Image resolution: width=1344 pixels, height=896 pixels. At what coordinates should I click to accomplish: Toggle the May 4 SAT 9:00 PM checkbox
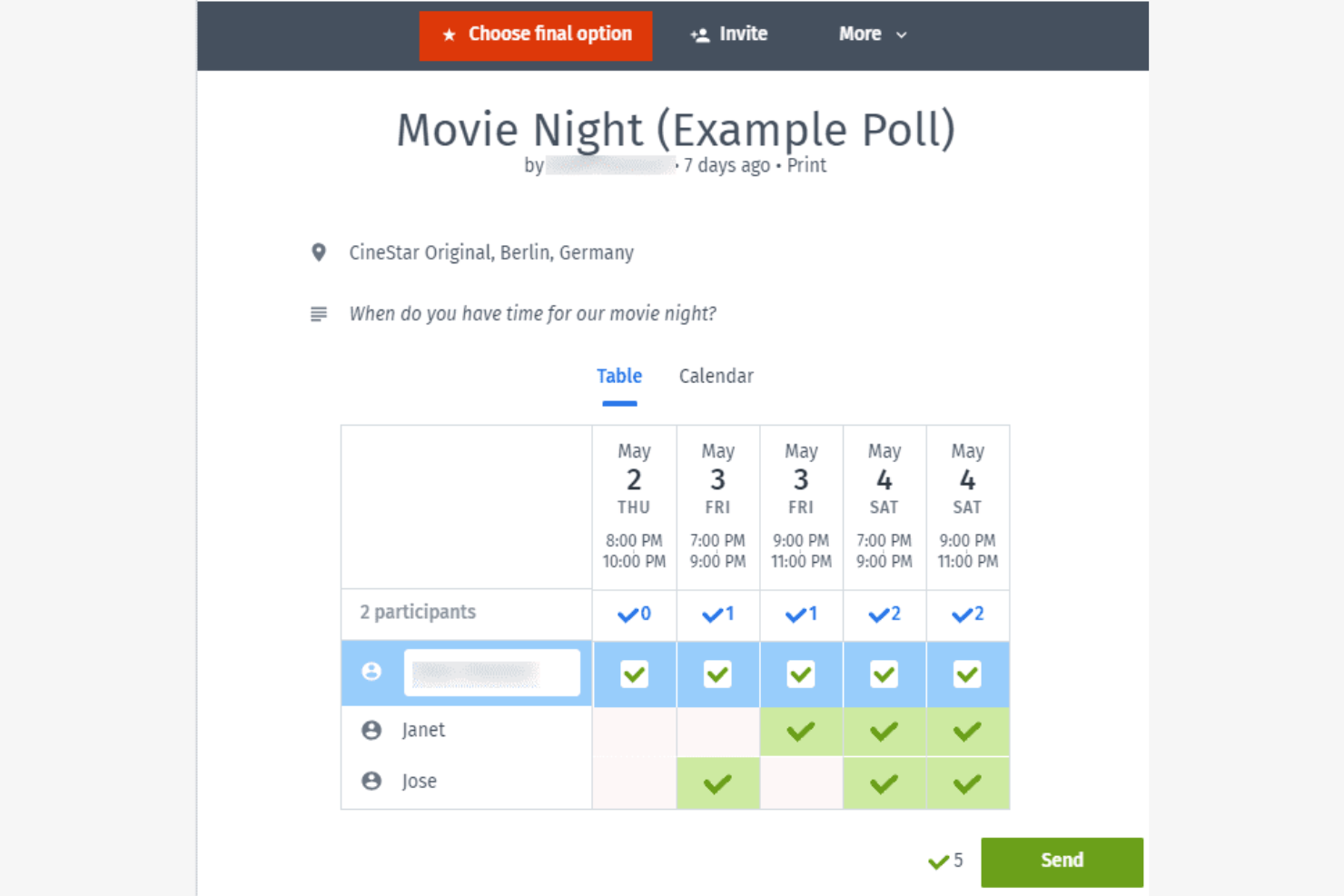pyautogui.click(x=967, y=674)
